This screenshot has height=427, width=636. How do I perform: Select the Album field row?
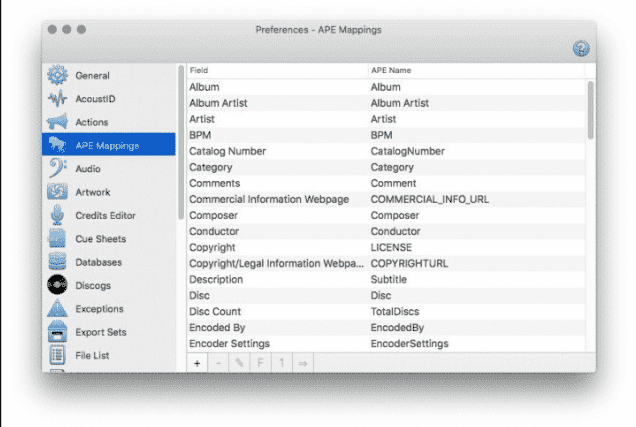click(x=386, y=87)
